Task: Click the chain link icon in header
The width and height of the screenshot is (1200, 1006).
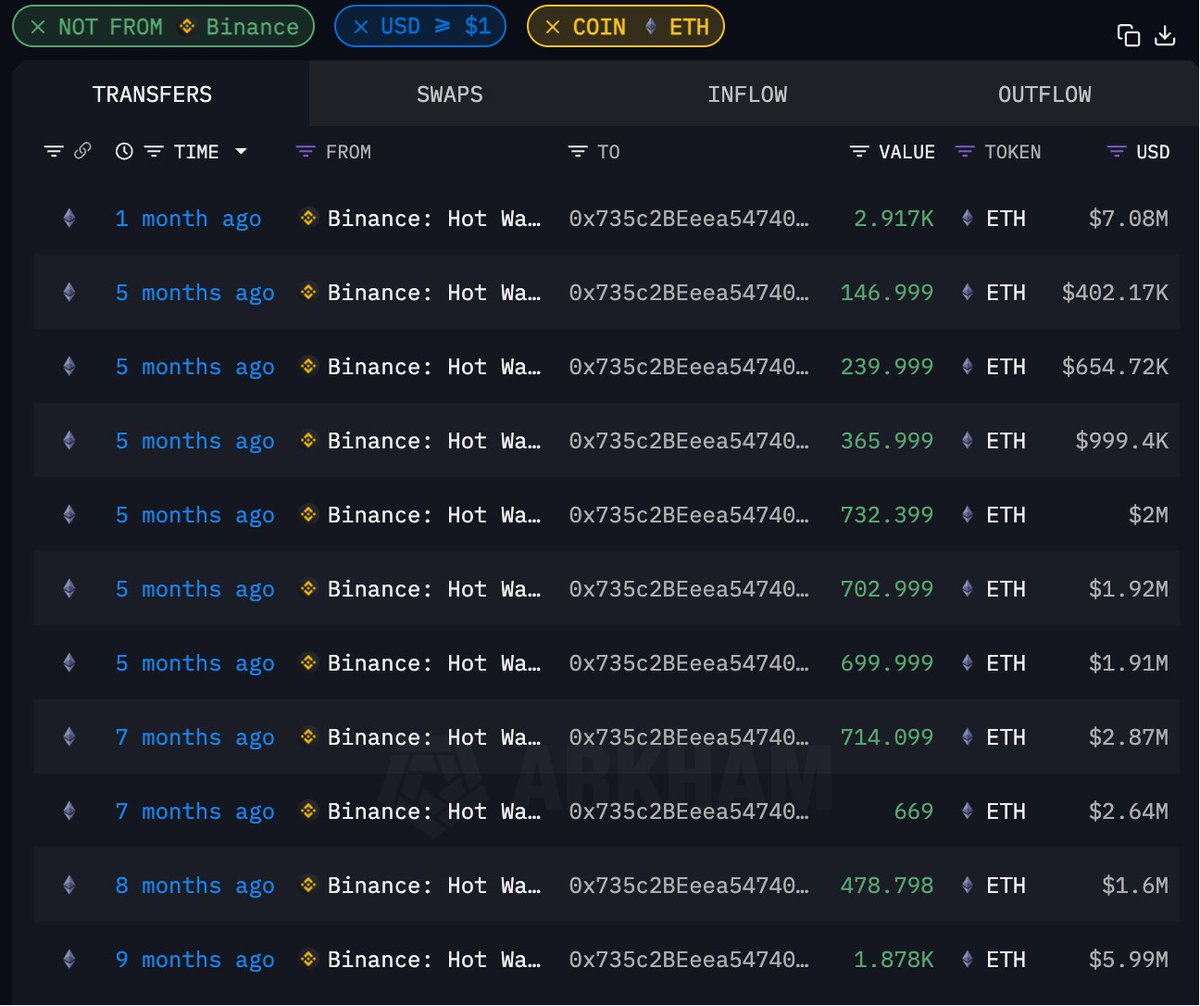Action: click(x=83, y=151)
